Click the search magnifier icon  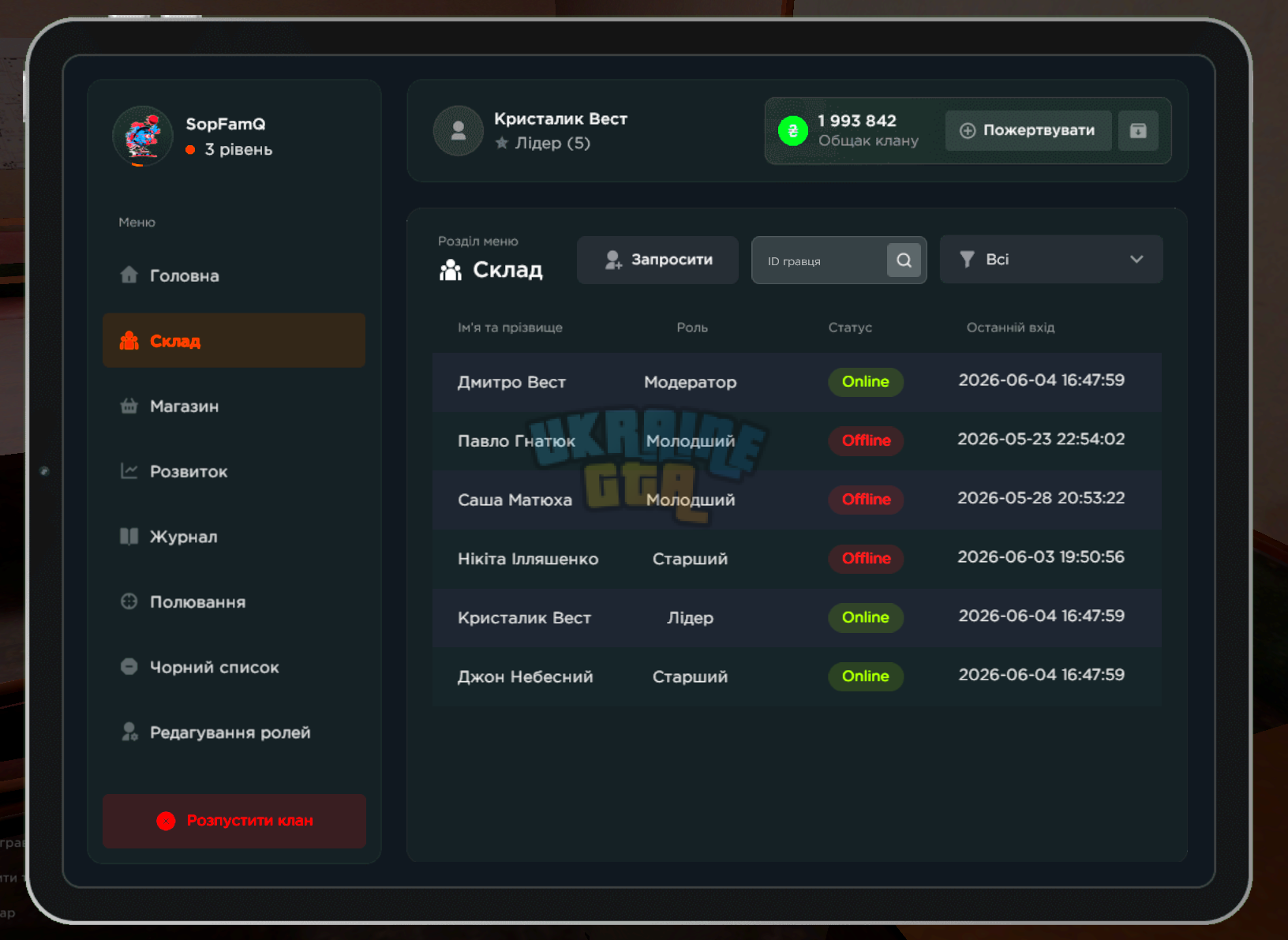904,260
